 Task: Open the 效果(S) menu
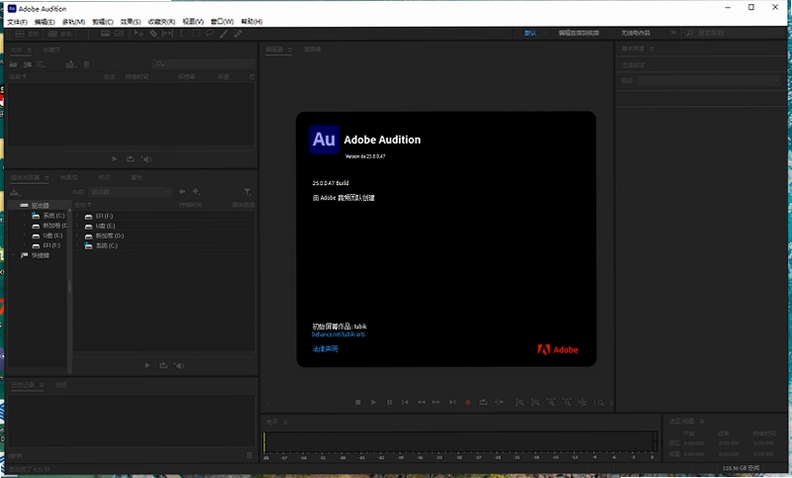pyautogui.click(x=130, y=22)
